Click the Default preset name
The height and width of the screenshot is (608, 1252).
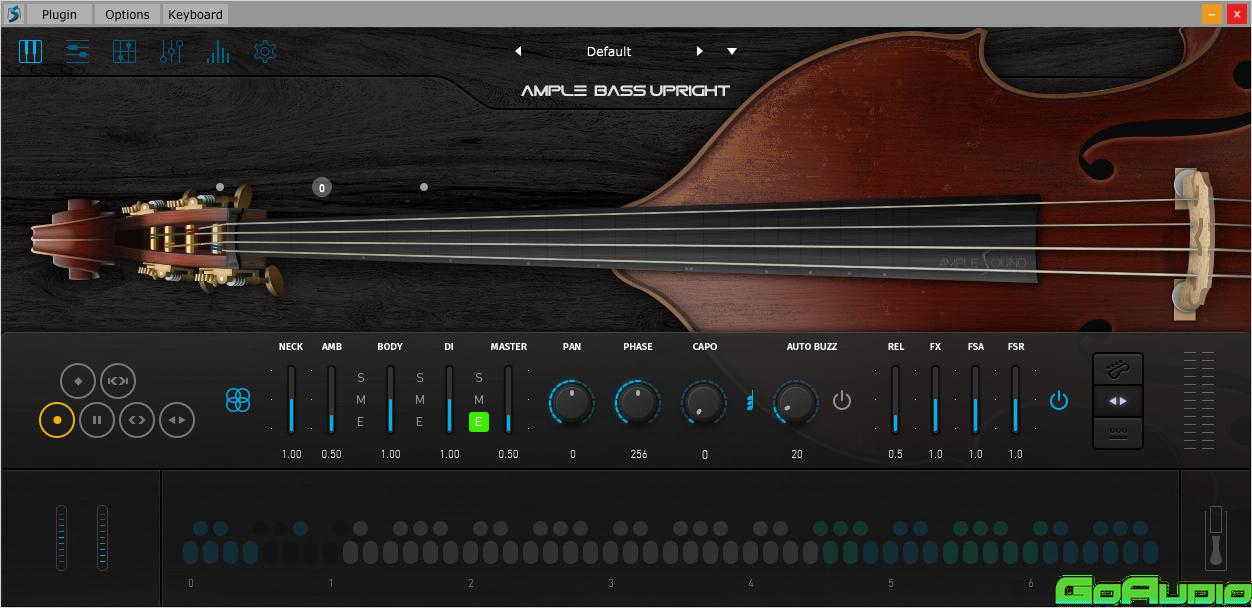click(x=609, y=51)
